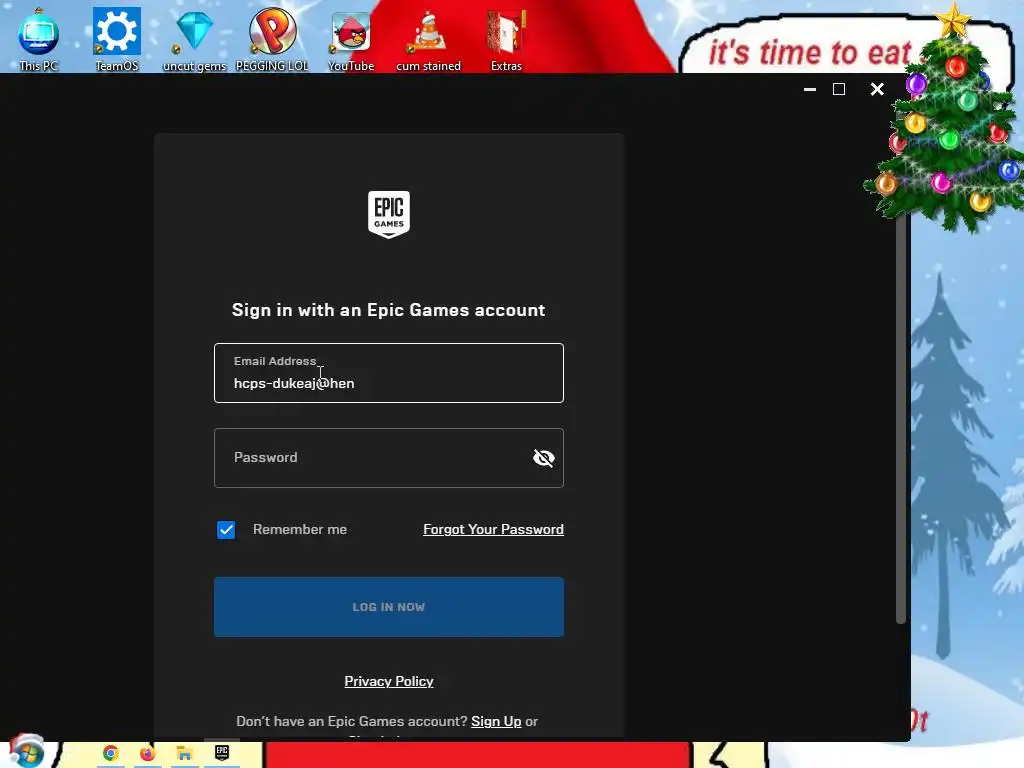
Task: Open the TeamOS gear desktop icon
Action: (x=117, y=38)
